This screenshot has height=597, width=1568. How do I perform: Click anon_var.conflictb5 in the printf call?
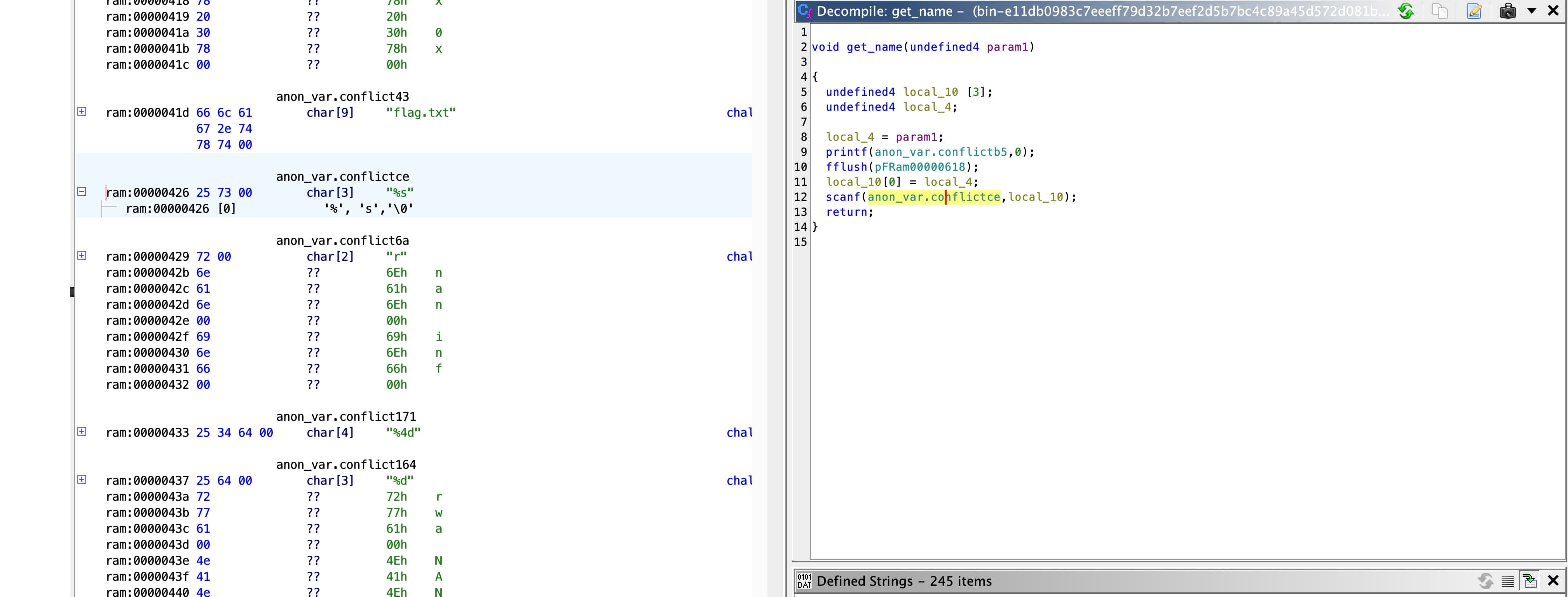coord(941,152)
